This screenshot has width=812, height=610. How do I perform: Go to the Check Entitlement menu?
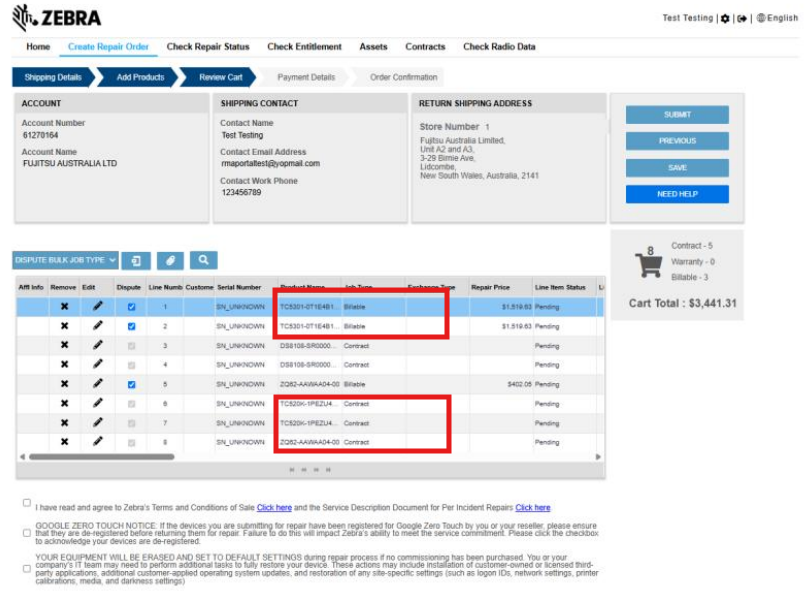pos(304,47)
